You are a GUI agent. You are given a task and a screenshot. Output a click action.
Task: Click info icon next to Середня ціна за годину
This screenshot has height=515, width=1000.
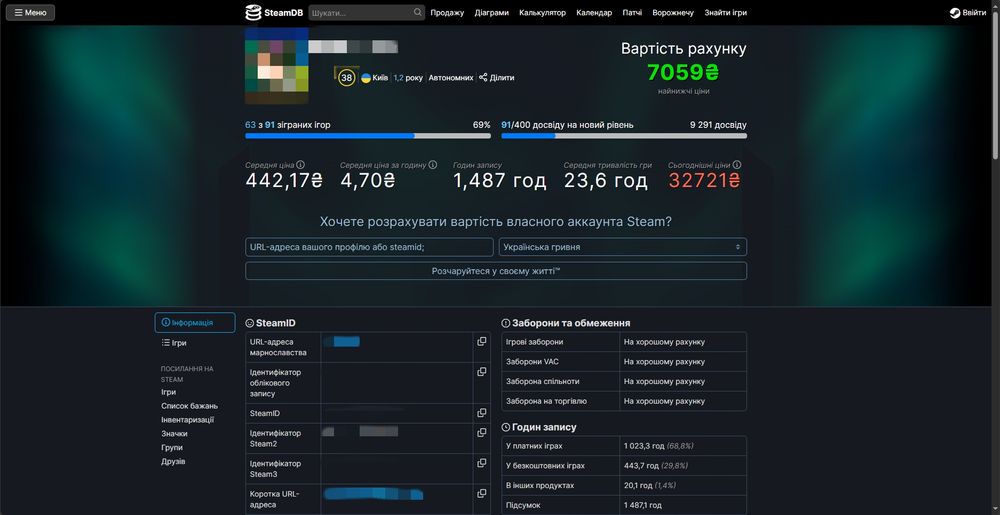point(433,165)
